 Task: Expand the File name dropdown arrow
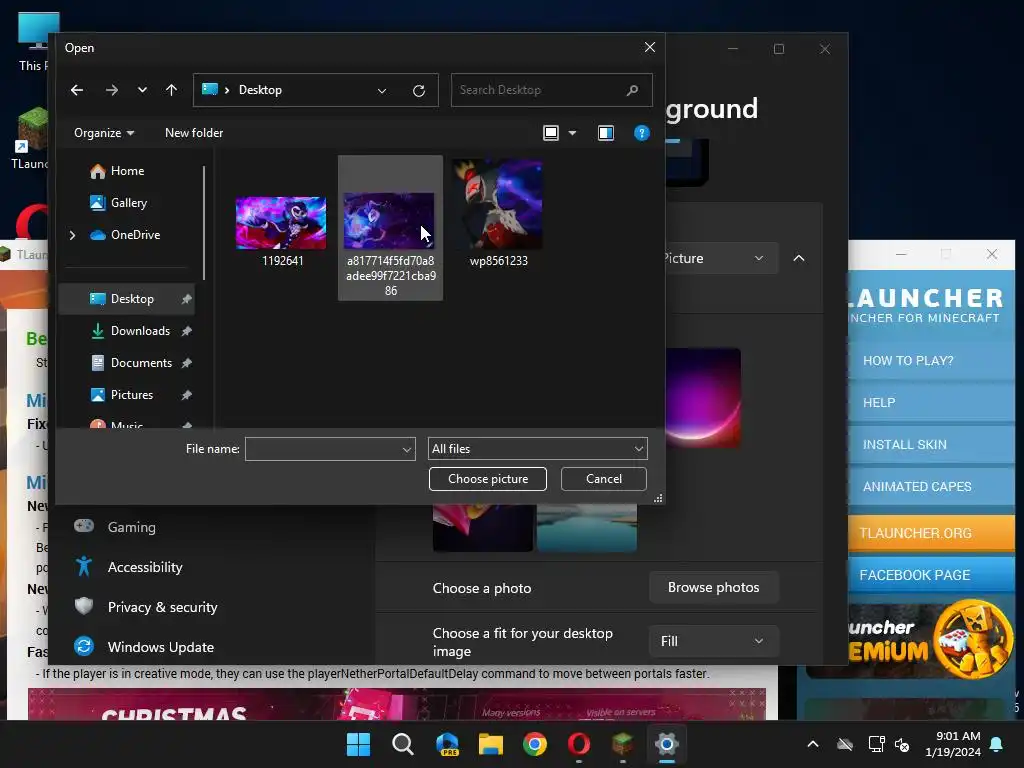(407, 449)
